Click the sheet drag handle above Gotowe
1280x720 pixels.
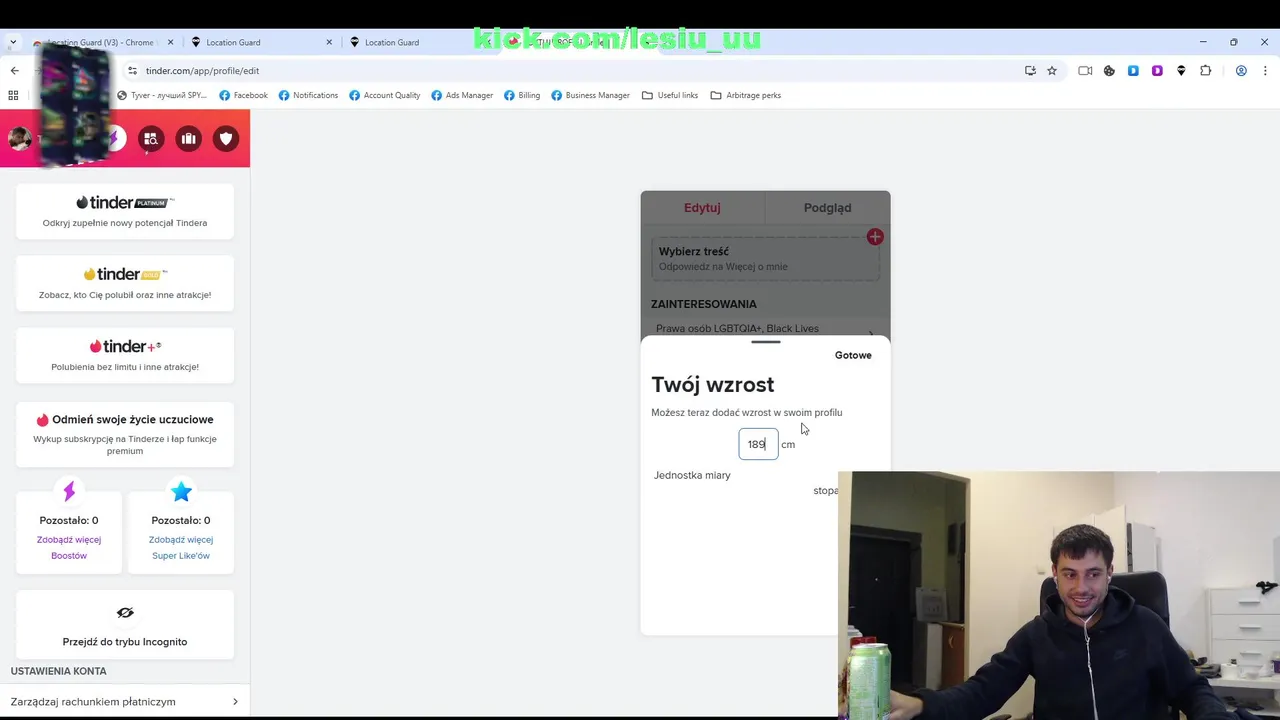click(765, 342)
